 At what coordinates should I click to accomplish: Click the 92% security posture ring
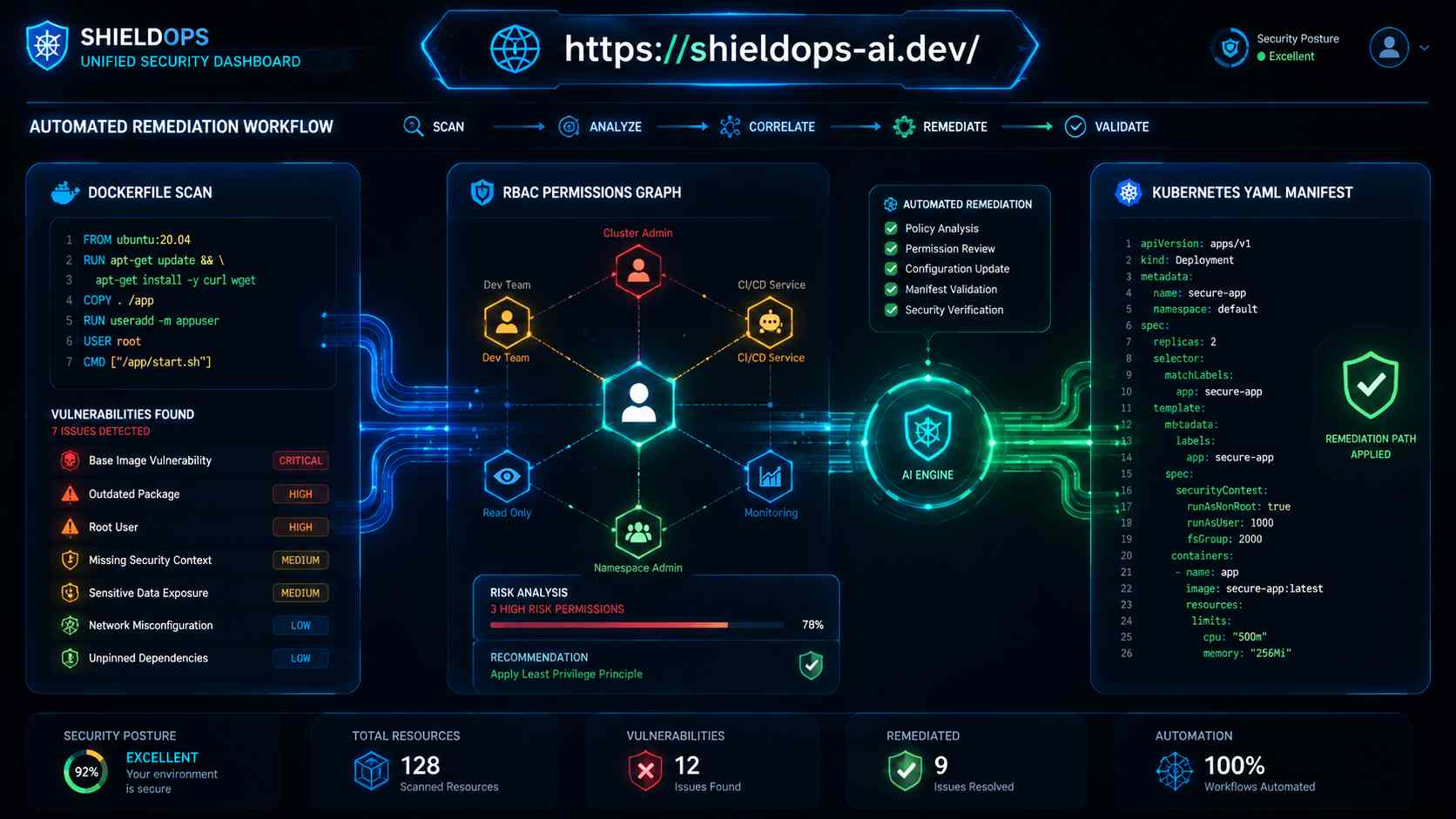pos(86,772)
